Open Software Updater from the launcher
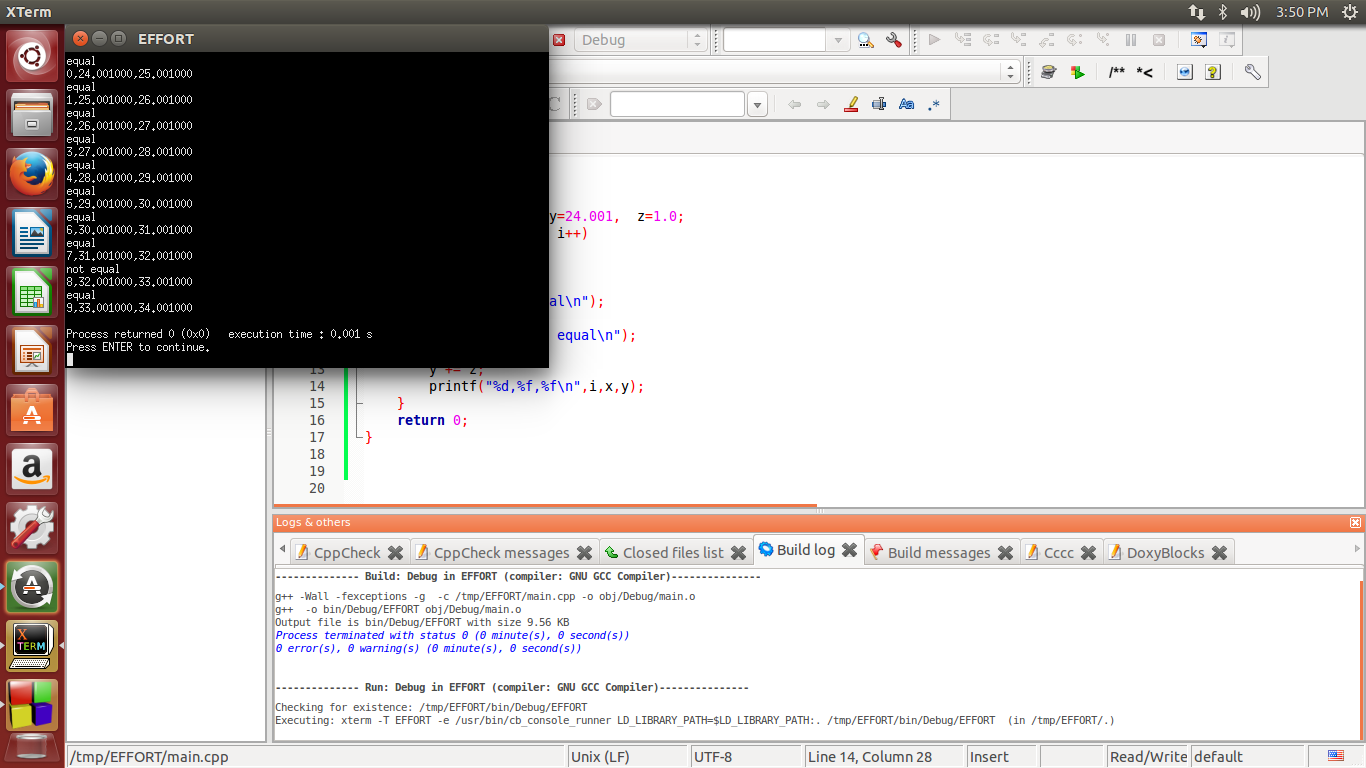The height and width of the screenshot is (768, 1366). pos(33,587)
